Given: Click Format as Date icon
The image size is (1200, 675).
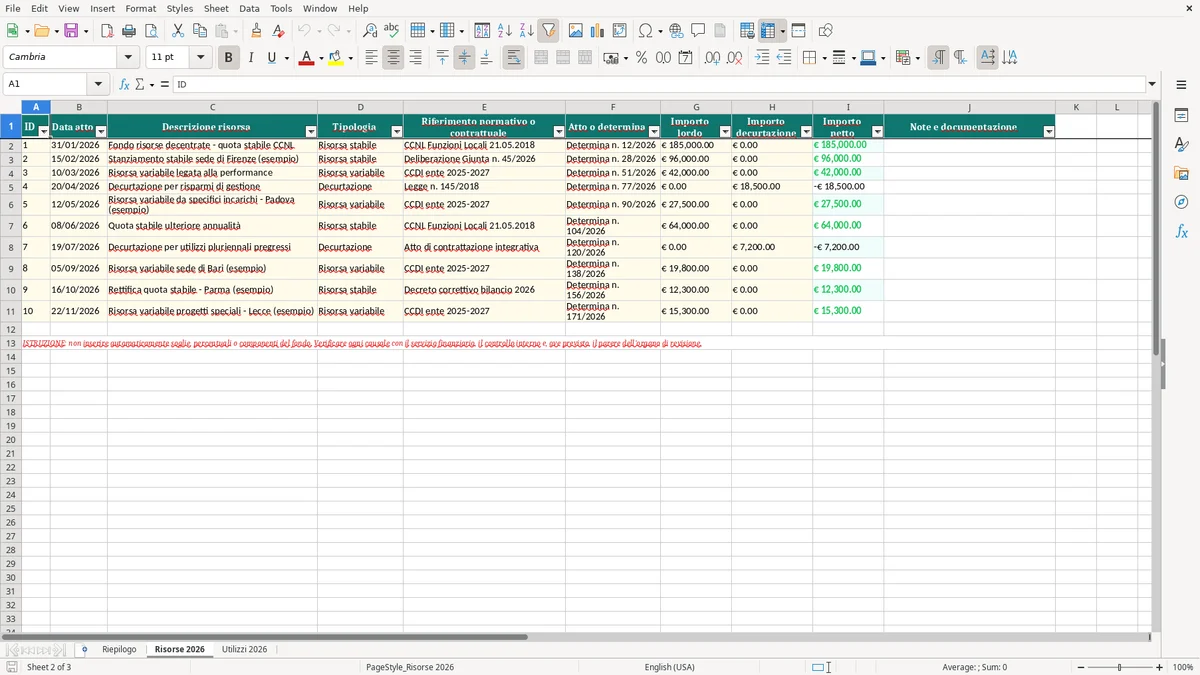Looking at the screenshot, I should 685,58.
